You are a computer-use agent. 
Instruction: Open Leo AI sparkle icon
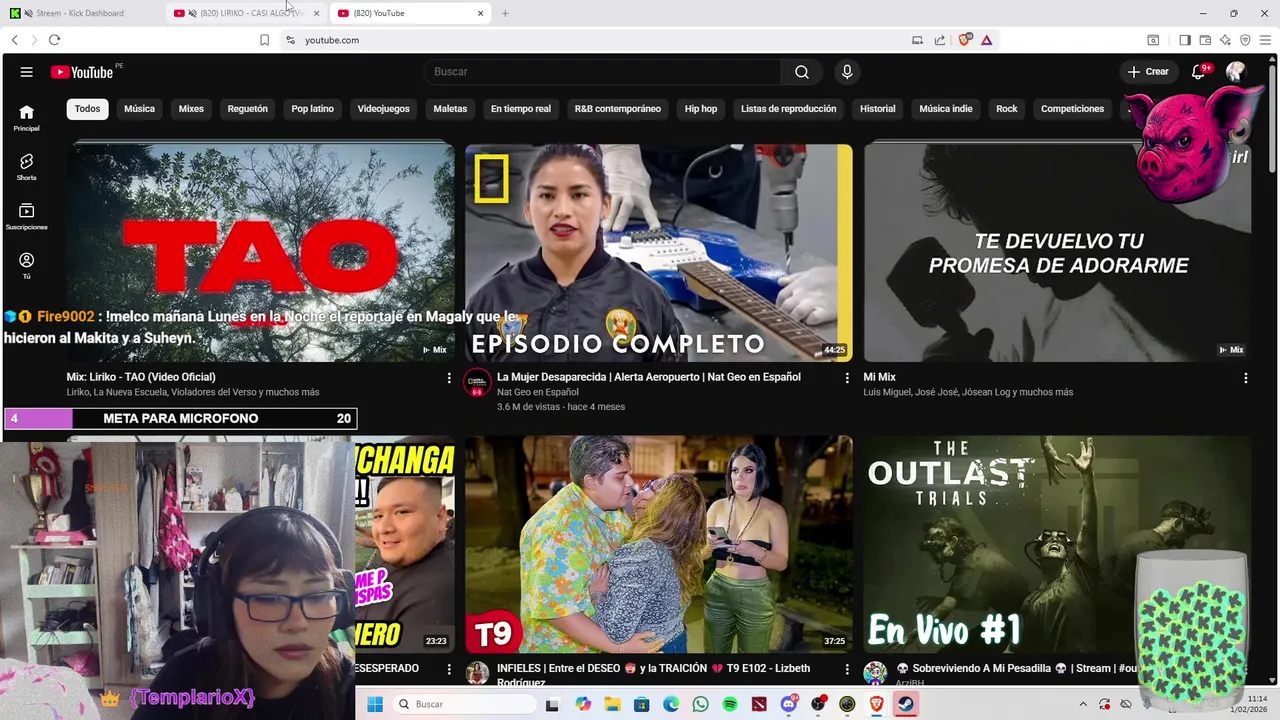point(1225,40)
